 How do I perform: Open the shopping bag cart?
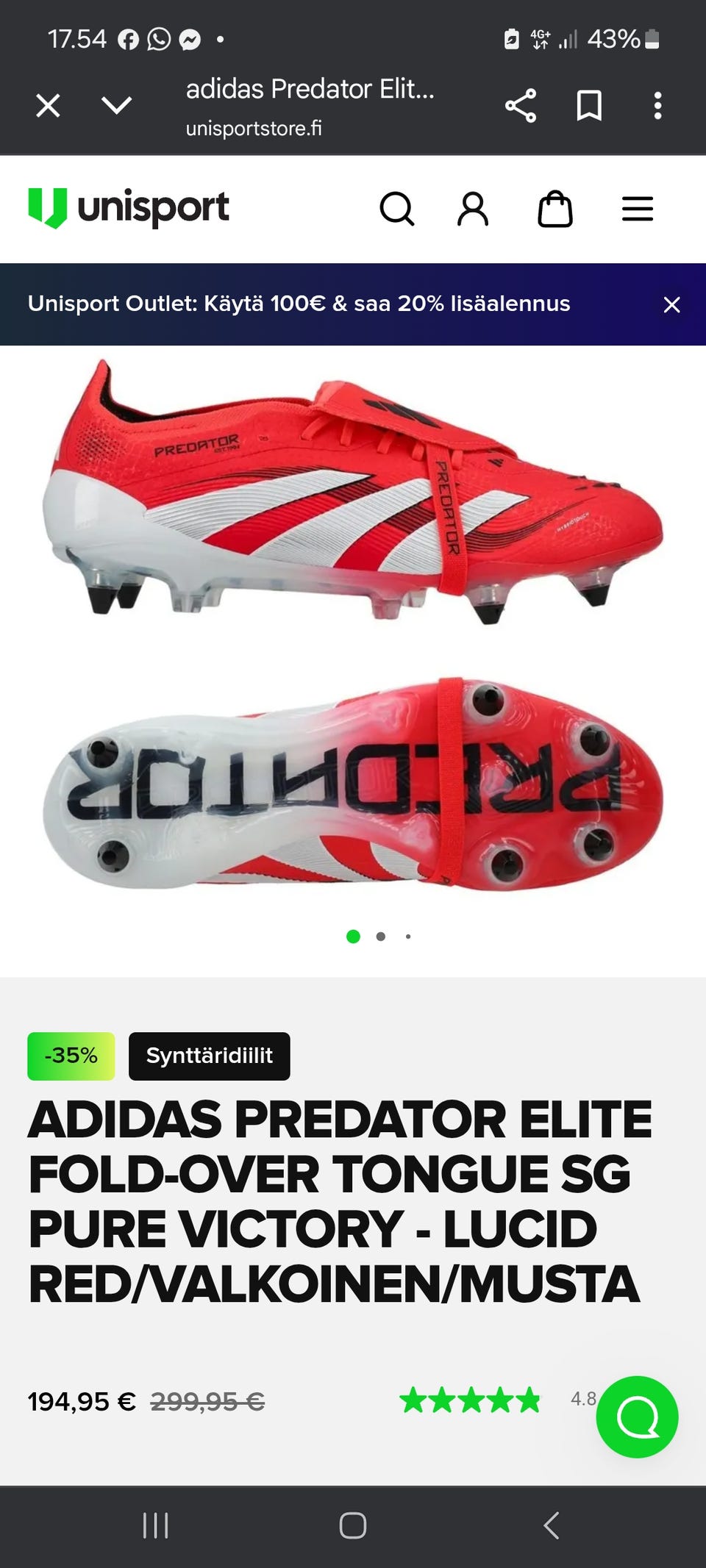(x=555, y=209)
